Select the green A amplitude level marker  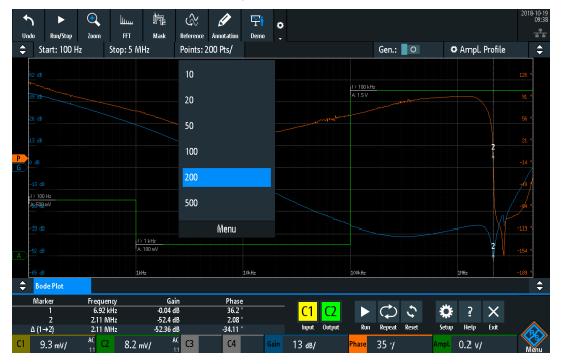pos(19,256)
